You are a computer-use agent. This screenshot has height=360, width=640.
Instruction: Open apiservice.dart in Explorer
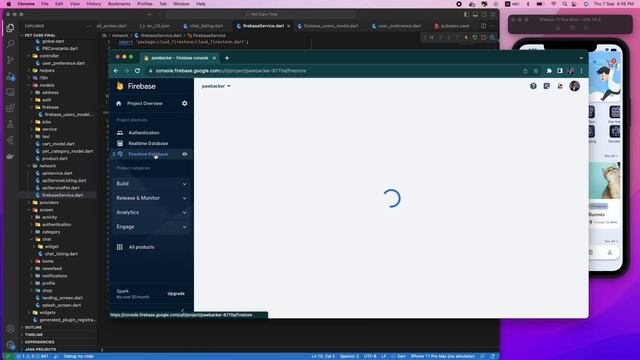coord(57,173)
